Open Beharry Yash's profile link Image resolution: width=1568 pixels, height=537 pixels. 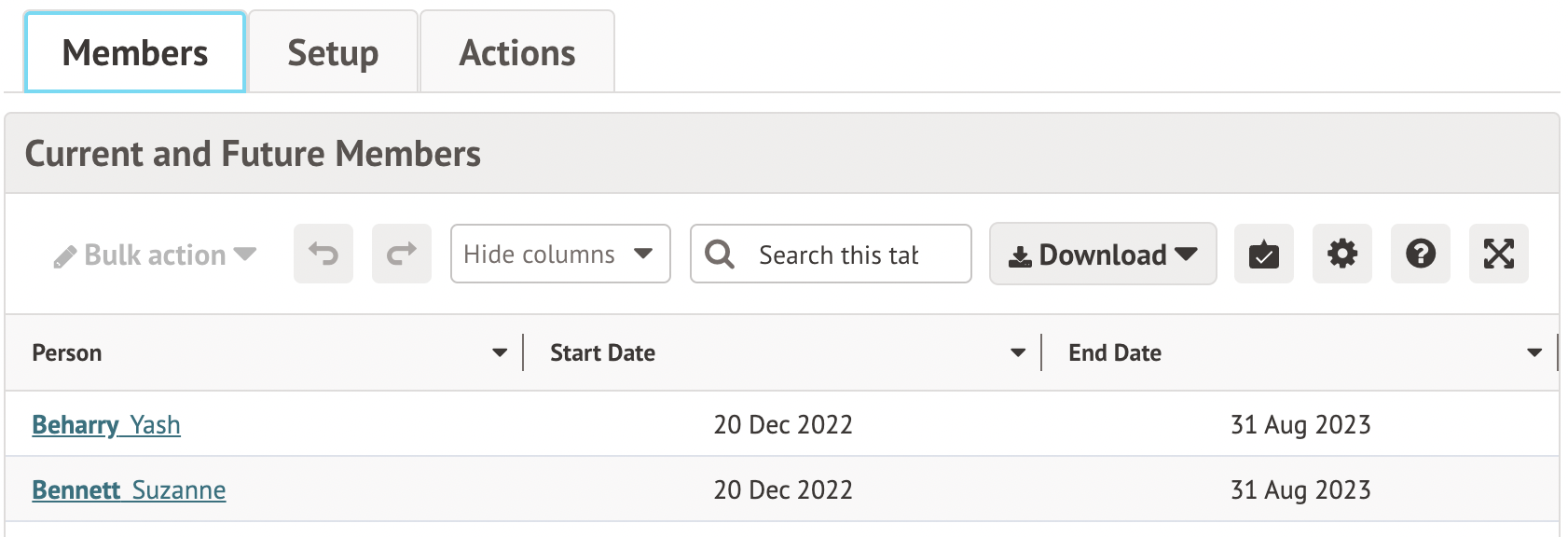[106, 425]
